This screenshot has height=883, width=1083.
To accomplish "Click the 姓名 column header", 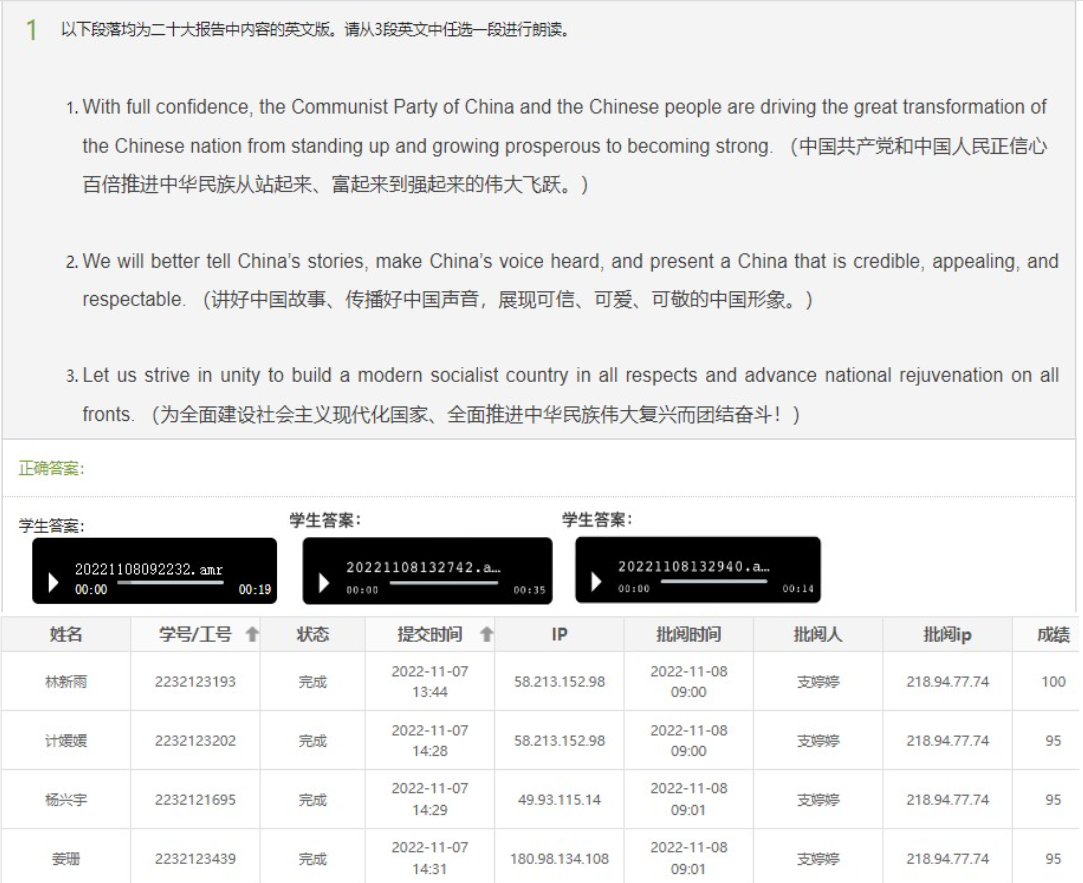I will click(66, 634).
